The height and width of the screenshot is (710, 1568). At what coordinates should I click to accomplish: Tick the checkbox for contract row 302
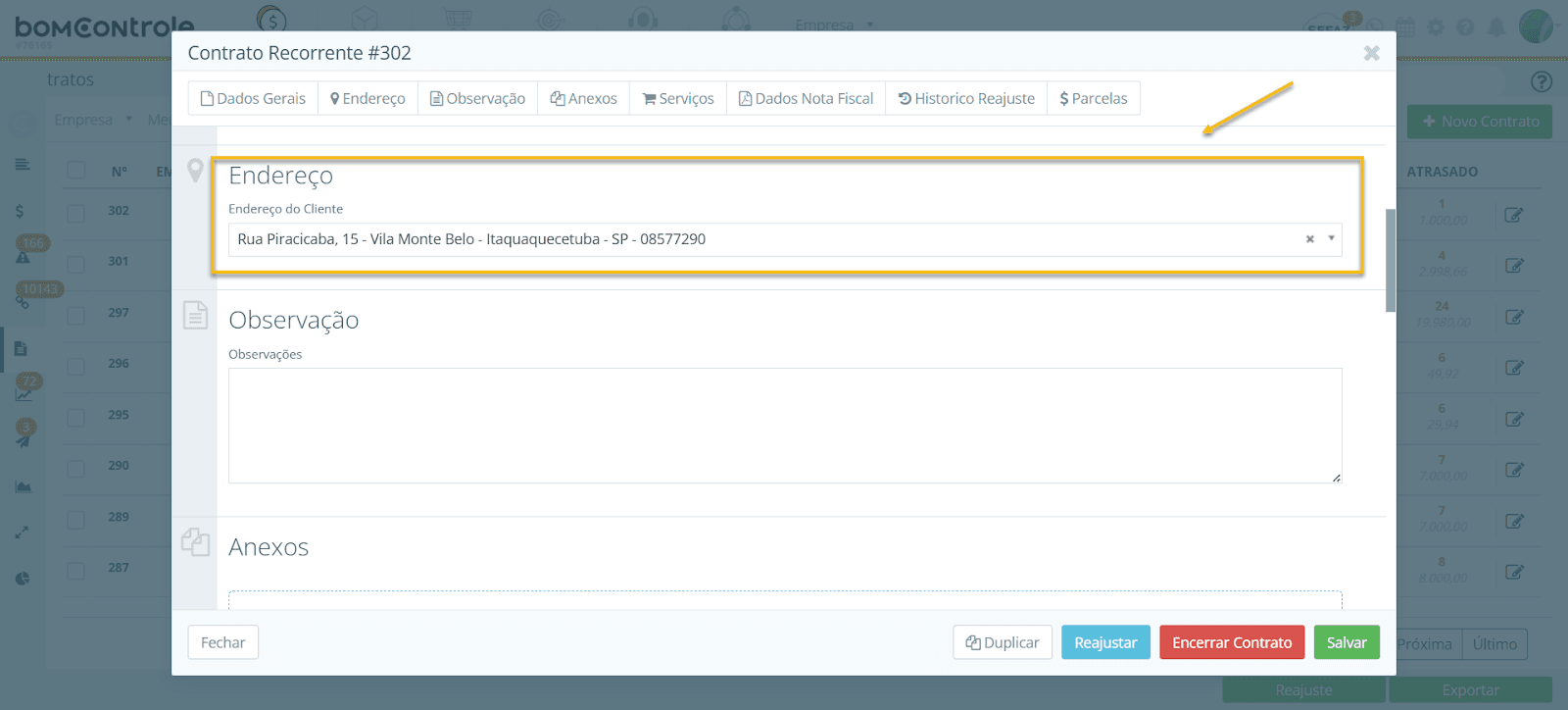point(76,212)
